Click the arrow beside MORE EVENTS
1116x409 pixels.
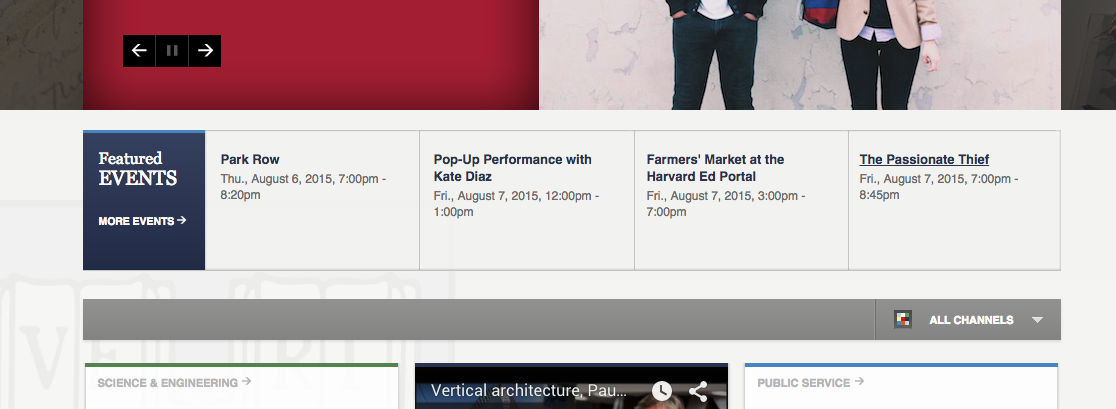182,221
